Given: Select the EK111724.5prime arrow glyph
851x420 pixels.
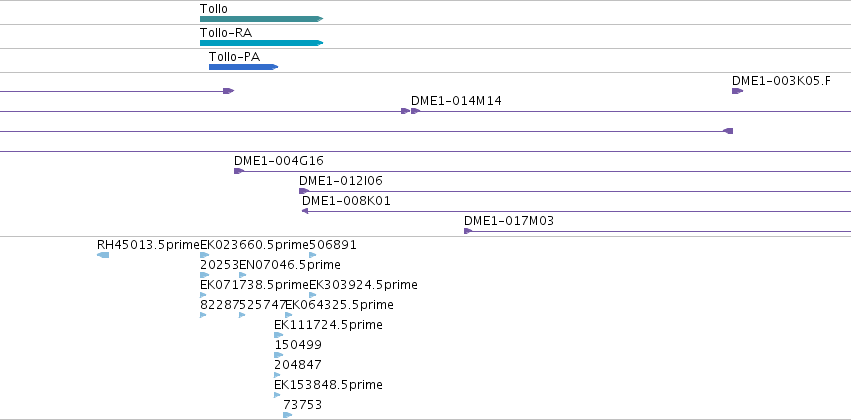Looking at the screenshot, I should coord(279,335).
